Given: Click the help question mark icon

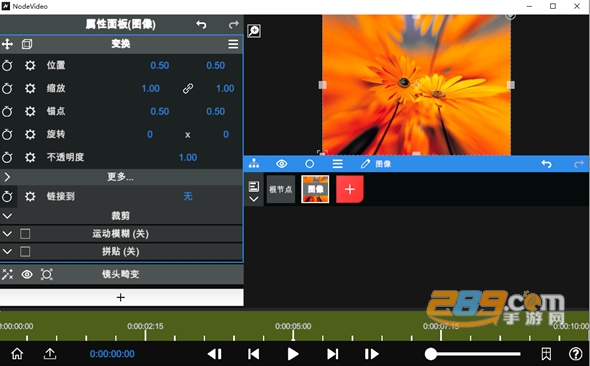Looking at the screenshot, I should (x=575, y=354).
